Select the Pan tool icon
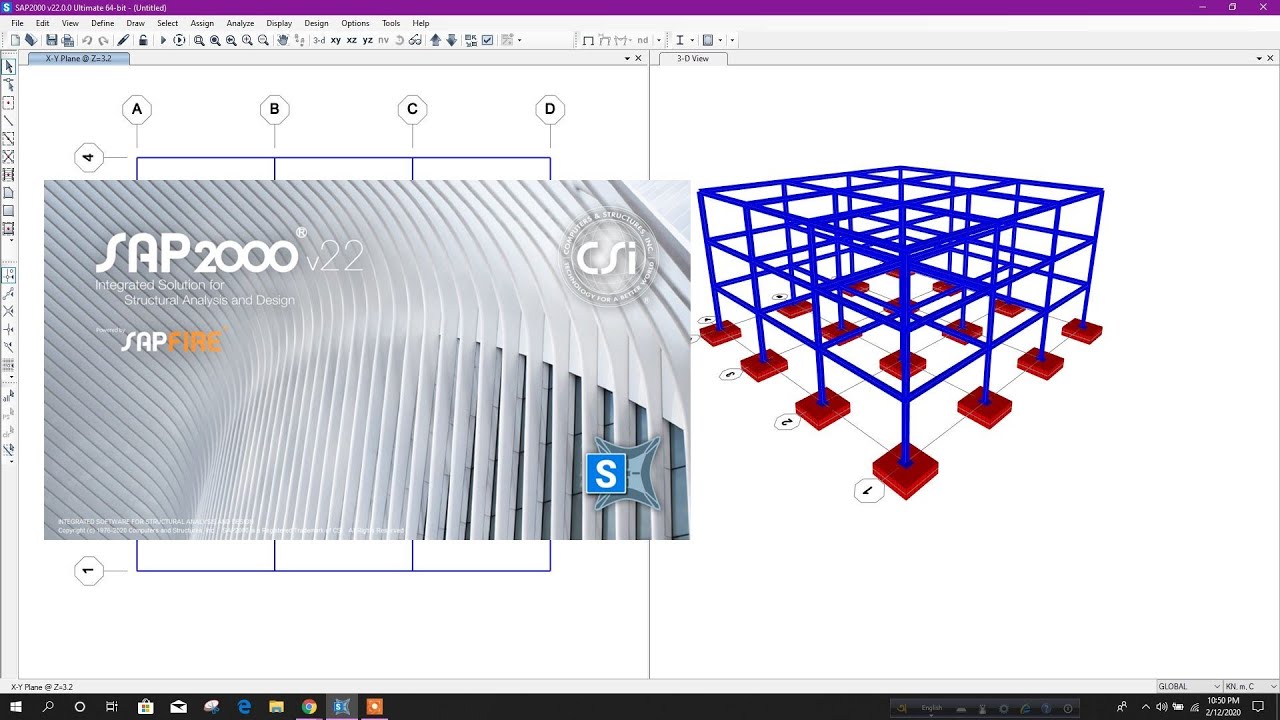1280x720 pixels. tap(282, 40)
